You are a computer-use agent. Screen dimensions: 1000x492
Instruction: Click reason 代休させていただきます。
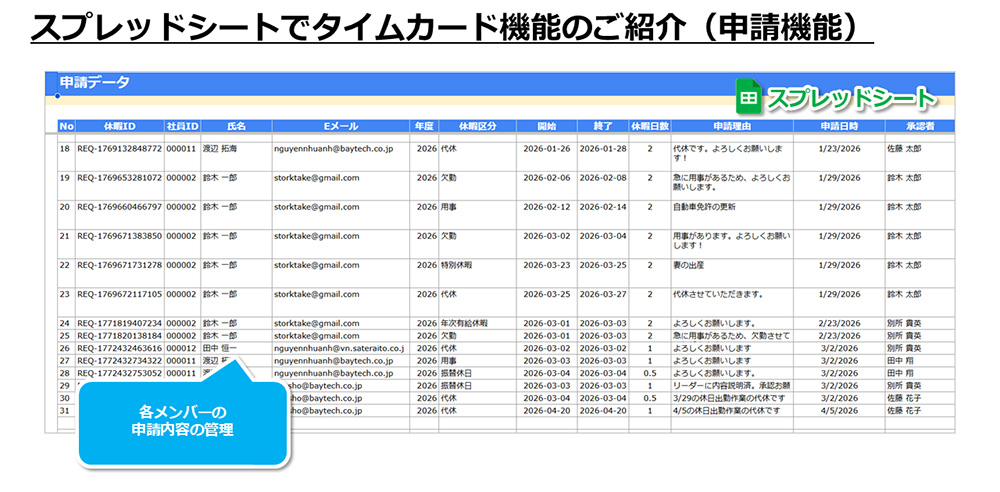(718, 294)
